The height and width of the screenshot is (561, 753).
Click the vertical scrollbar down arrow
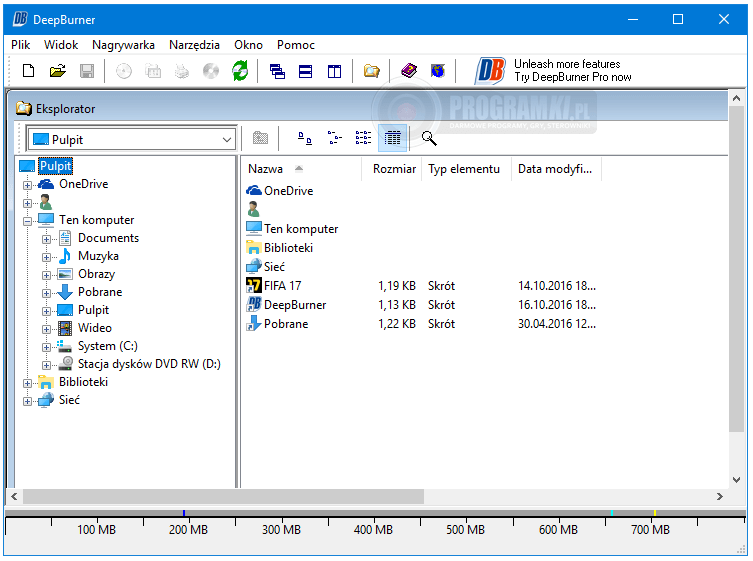point(736,479)
